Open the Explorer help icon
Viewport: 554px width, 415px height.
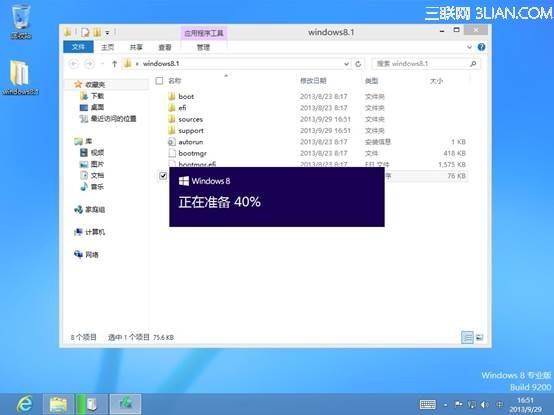pos(481,47)
